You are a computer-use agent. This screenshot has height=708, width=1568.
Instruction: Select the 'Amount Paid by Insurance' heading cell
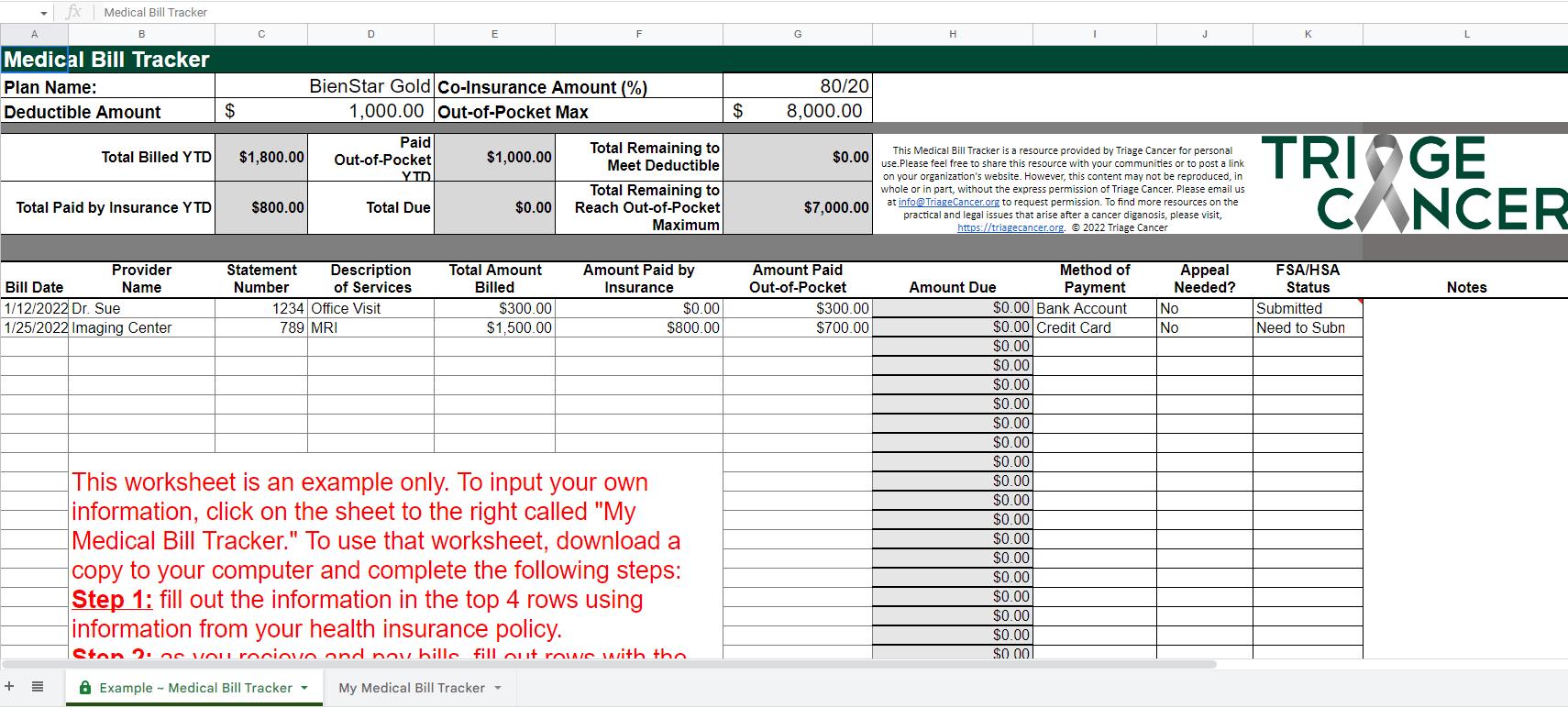click(639, 280)
